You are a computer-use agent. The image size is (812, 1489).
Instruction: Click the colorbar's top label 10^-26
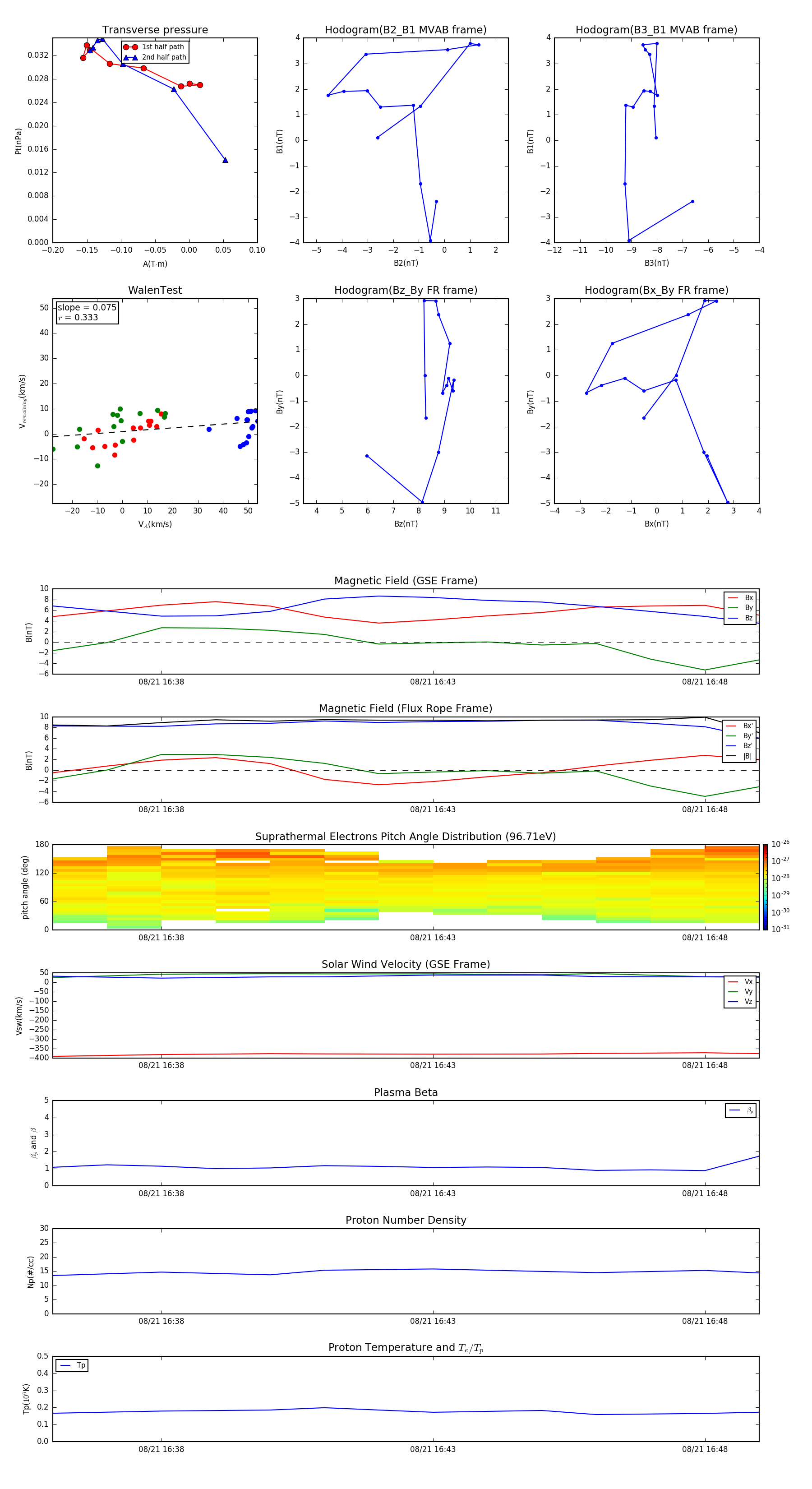780,844
